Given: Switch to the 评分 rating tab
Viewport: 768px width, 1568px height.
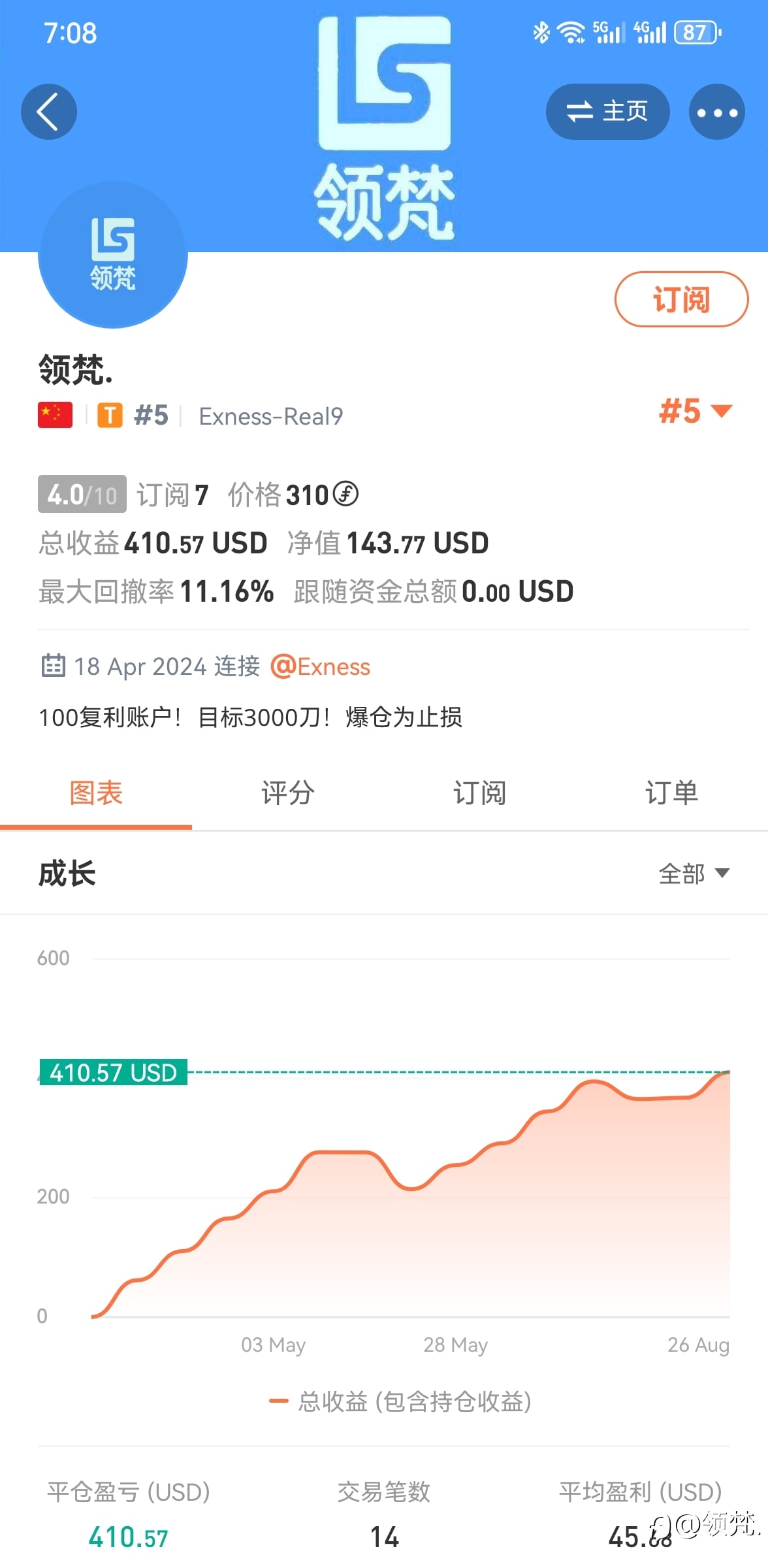Looking at the screenshot, I should tap(287, 793).
